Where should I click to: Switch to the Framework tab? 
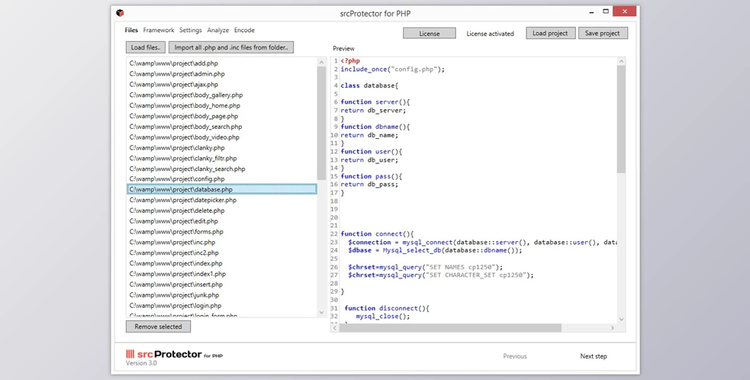tap(158, 30)
